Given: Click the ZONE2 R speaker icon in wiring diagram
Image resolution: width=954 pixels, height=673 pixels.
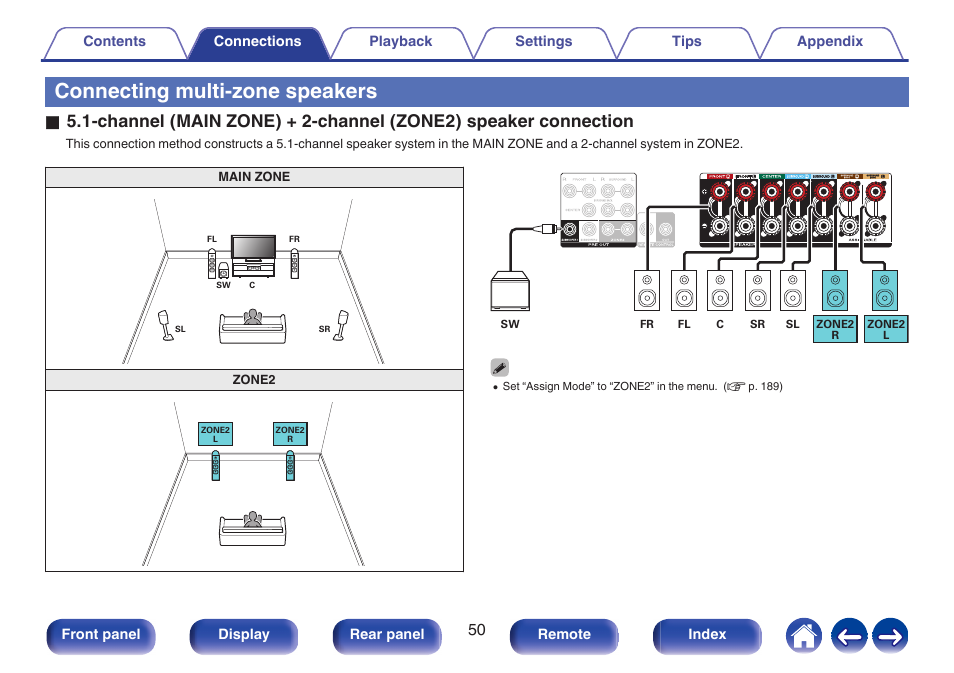Looking at the screenshot, I should 835,291.
